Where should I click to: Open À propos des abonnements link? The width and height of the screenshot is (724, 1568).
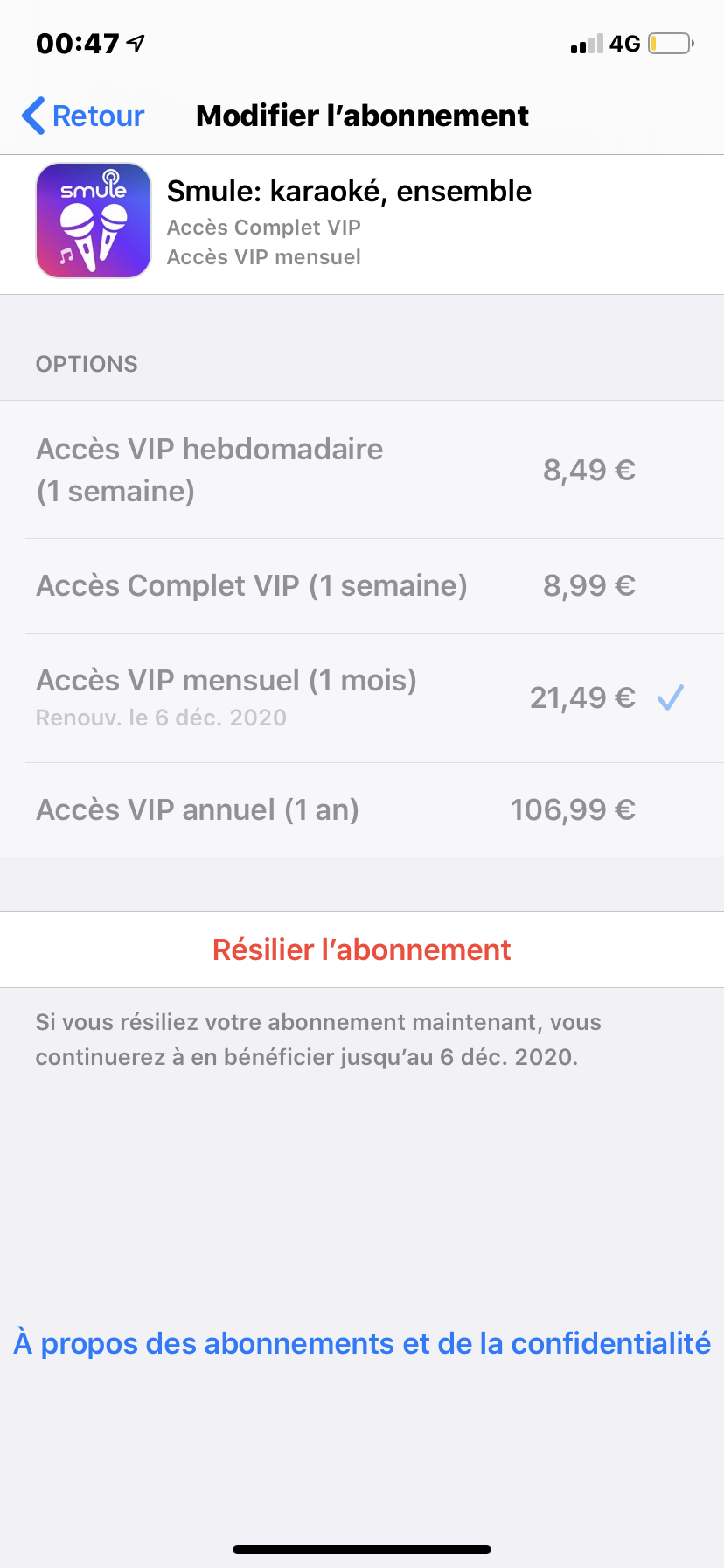pos(362,1343)
